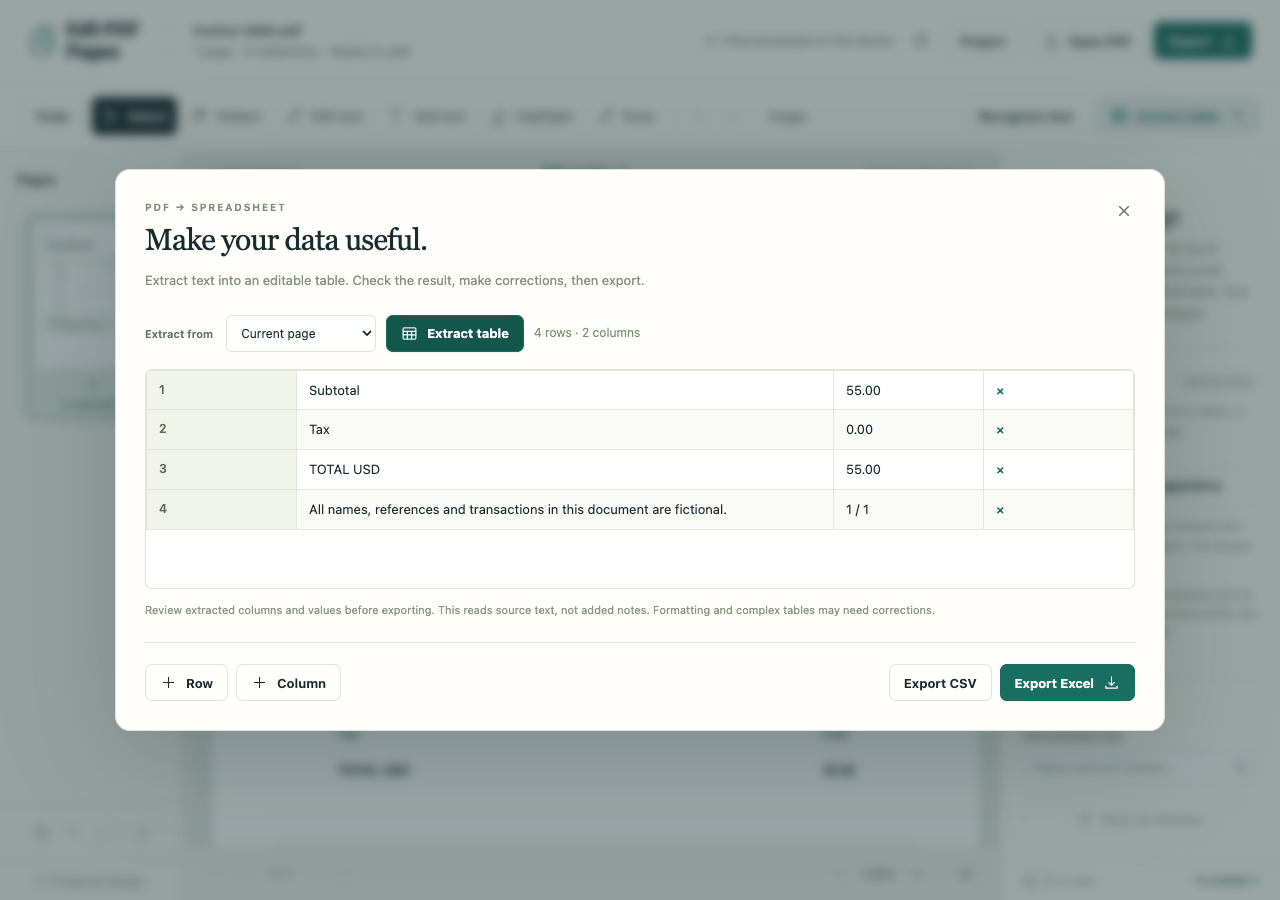
Task: Select the '1 / 1' cell
Action: pos(908,510)
